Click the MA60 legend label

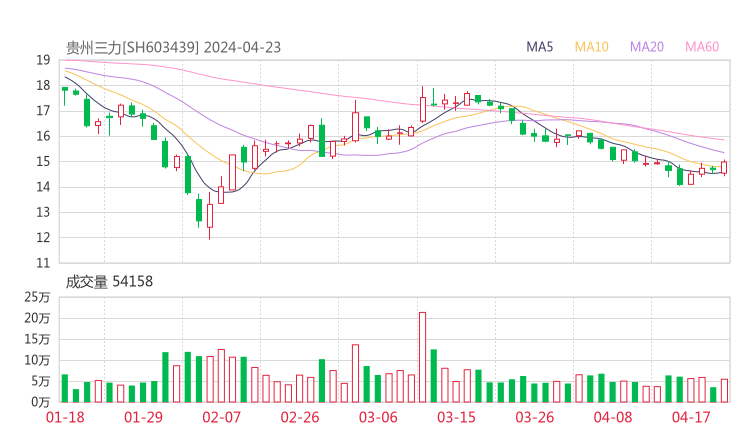pyautogui.click(x=702, y=47)
